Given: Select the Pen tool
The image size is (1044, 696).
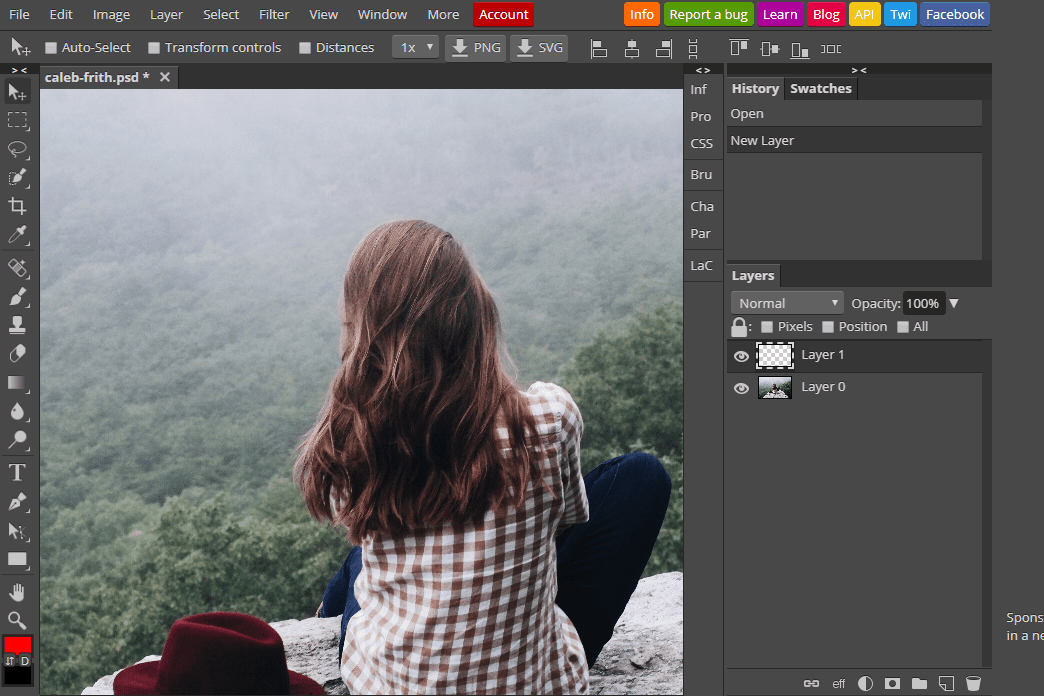Looking at the screenshot, I should [x=18, y=501].
